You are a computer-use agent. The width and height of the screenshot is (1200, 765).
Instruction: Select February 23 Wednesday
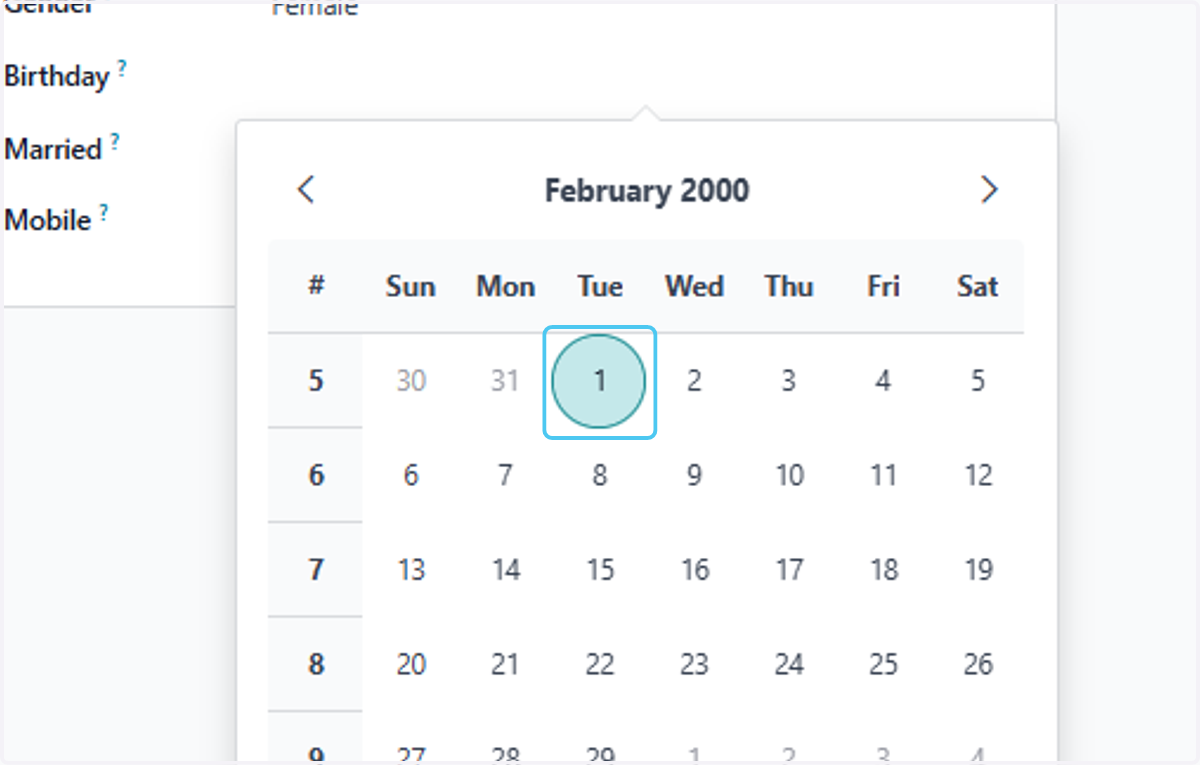tap(694, 664)
